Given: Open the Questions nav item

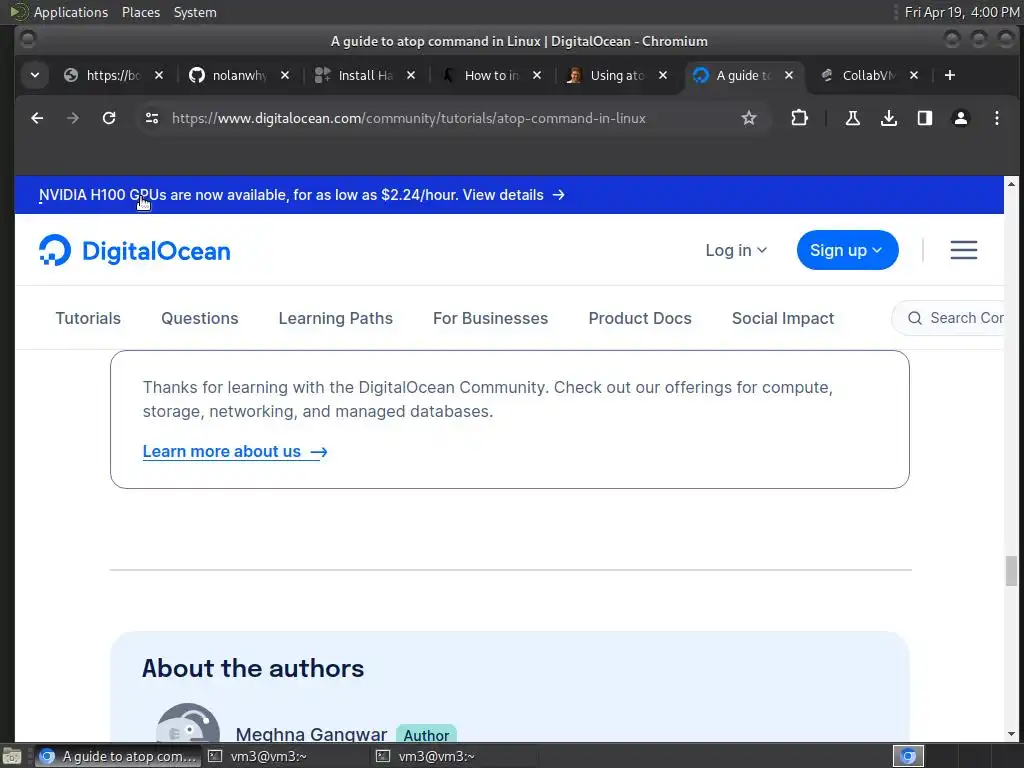Looking at the screenshot, I should point(200,318).
